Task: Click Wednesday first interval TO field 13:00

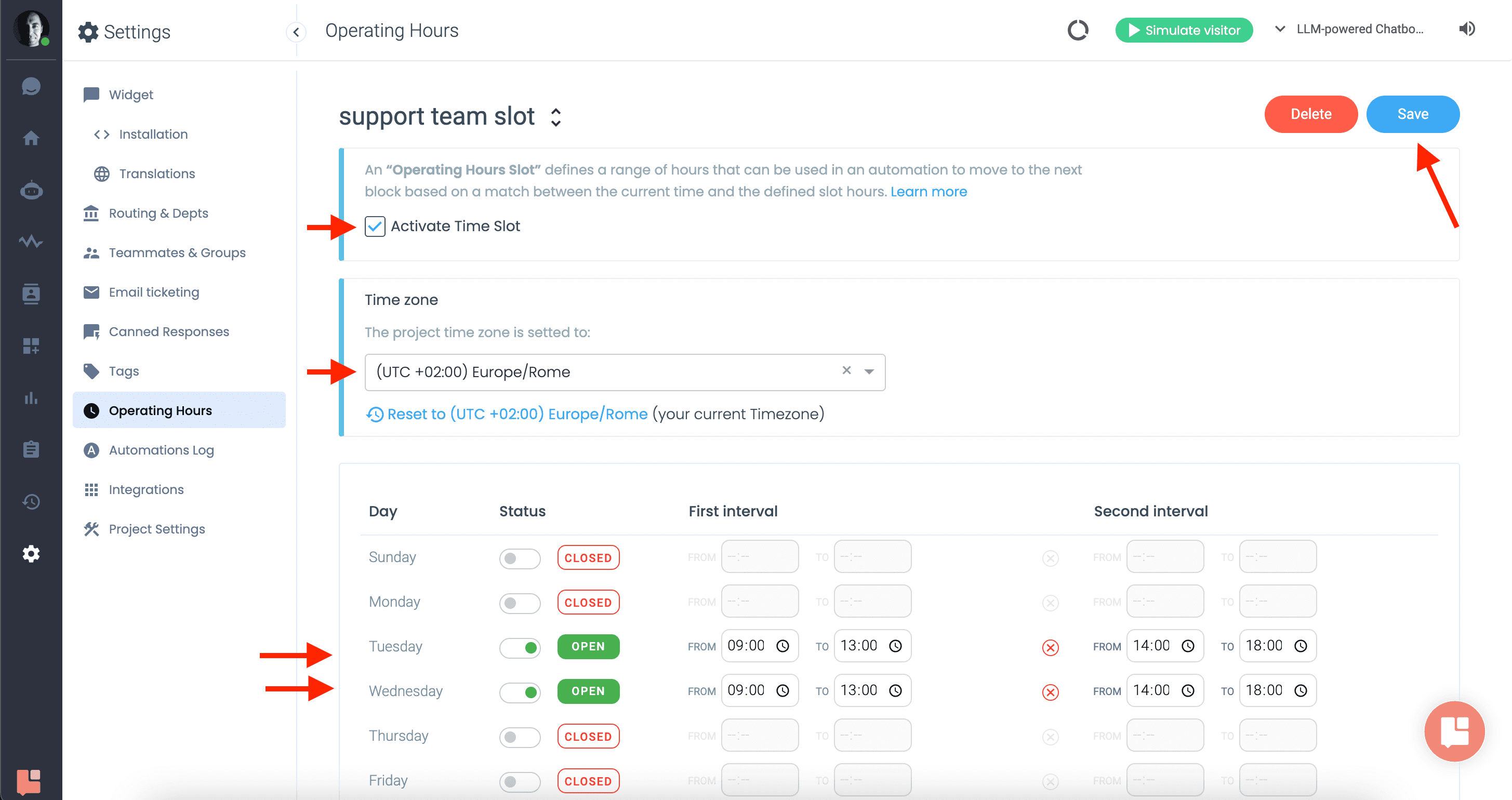Action: point(872,691)
